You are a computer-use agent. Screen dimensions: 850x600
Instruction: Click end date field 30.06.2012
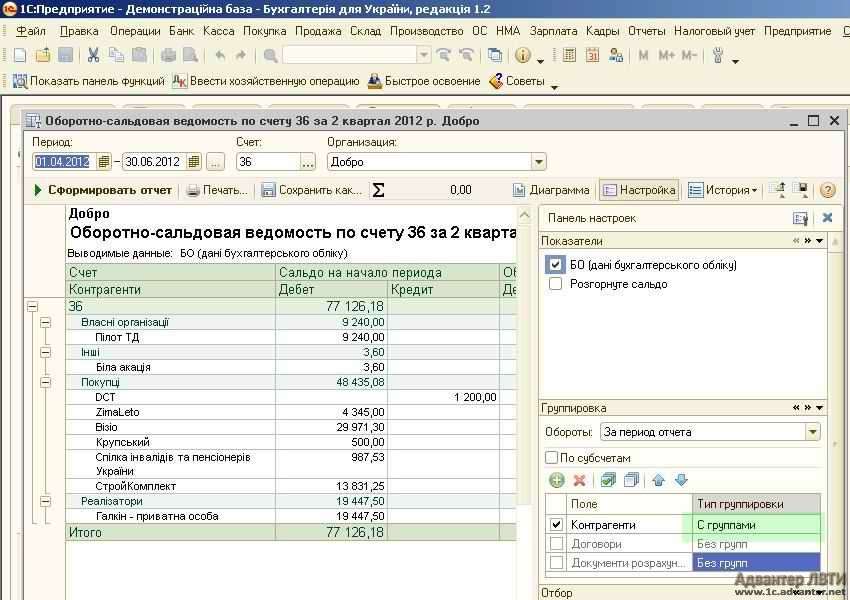click(x=154, y=162)
